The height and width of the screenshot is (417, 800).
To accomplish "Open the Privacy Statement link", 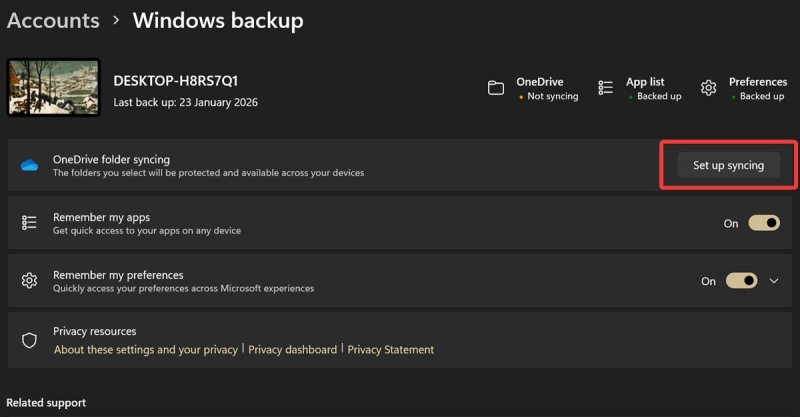I will [391, 350].
